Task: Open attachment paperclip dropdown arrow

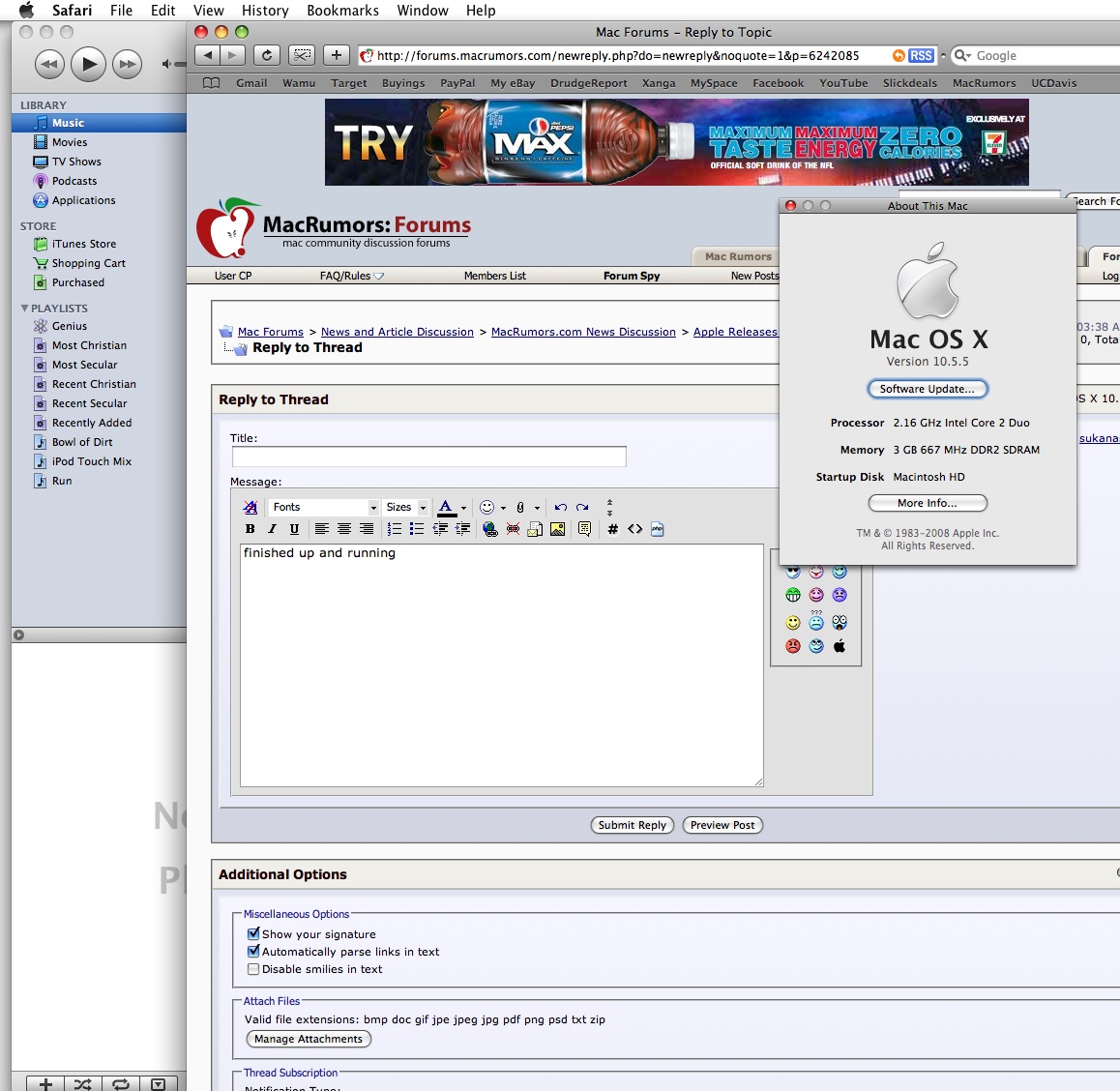Action: (537, 508)
